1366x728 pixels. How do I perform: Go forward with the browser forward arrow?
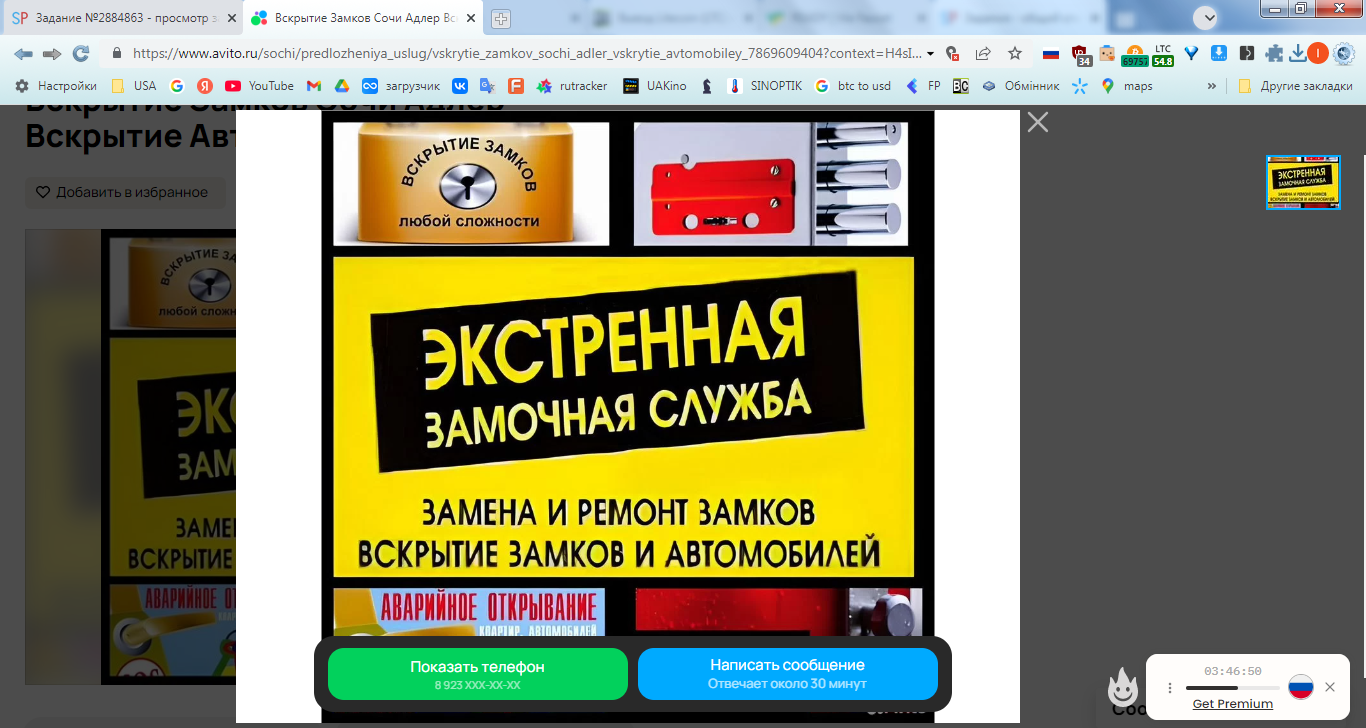[52, 53]
